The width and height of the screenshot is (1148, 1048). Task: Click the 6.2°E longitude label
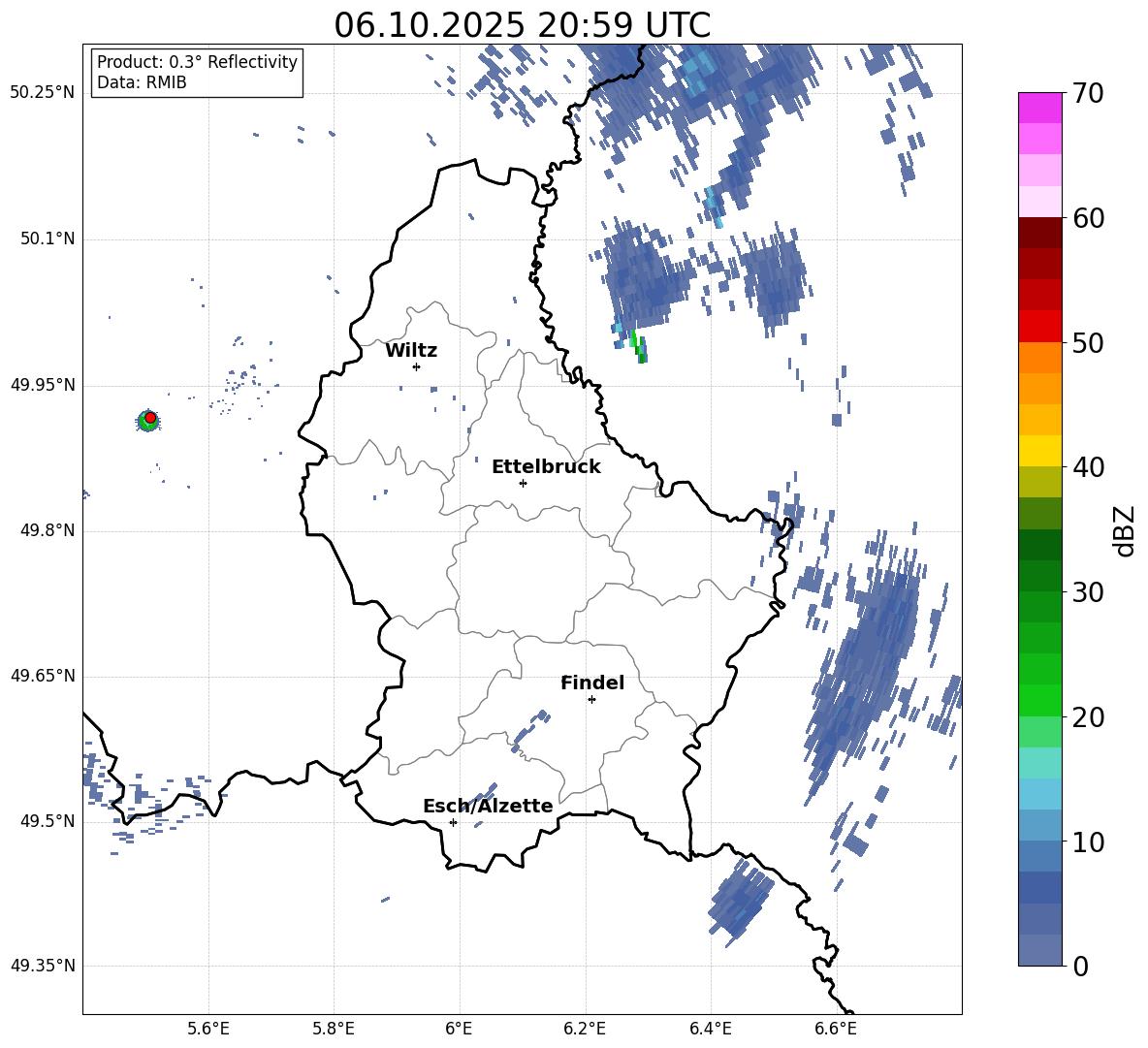click(585, 1029)
